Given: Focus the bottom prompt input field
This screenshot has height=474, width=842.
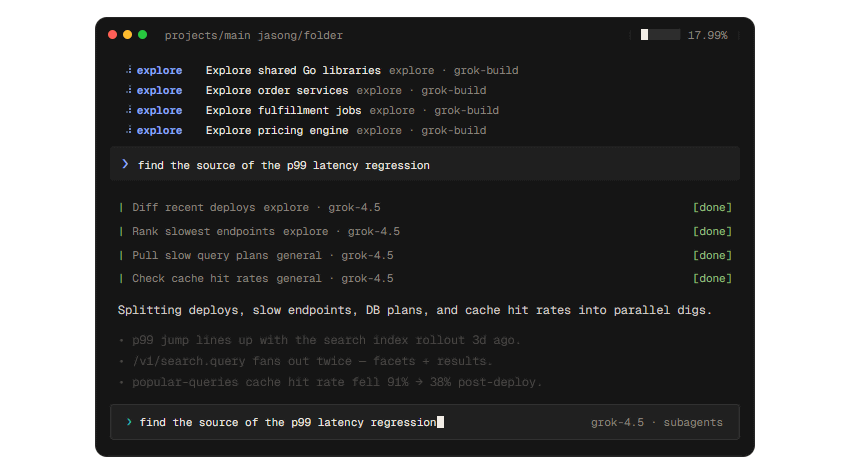Looking at the screenshot, I should pos(425,422).
